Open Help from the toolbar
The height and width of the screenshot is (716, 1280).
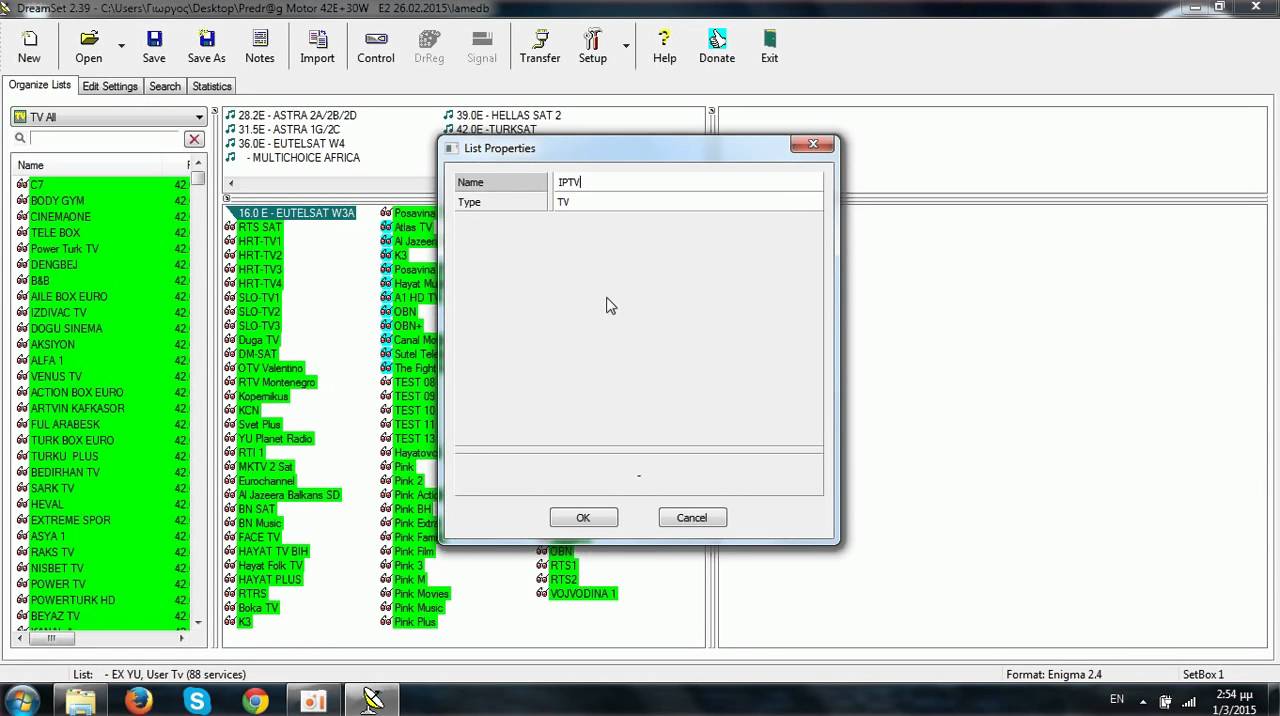[x=665, y=46]
